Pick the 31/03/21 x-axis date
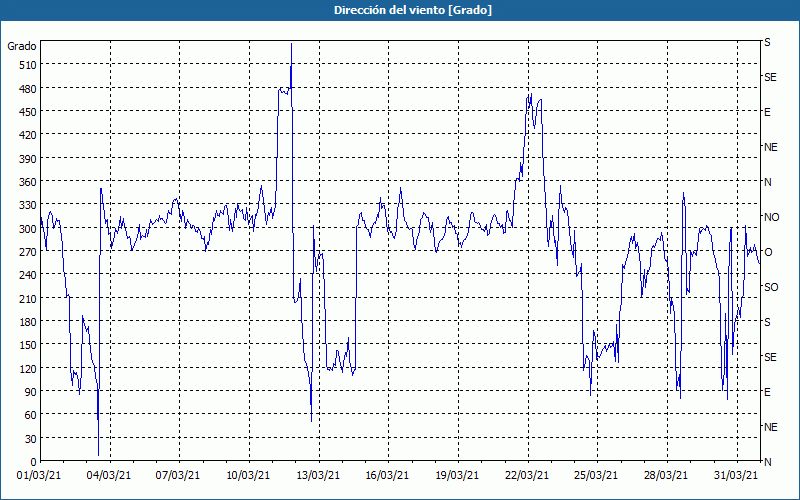The image size is (800, 500). [x=736, y=476]
